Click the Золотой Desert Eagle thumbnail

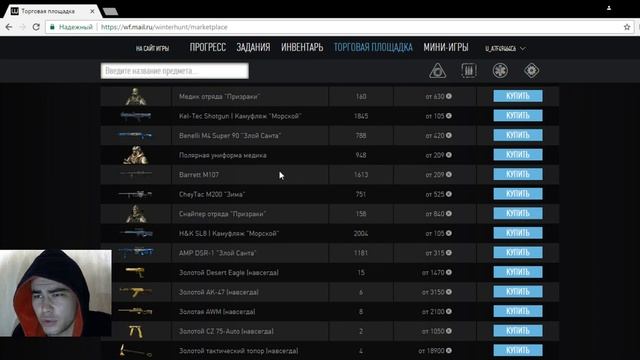click(136, 272)
